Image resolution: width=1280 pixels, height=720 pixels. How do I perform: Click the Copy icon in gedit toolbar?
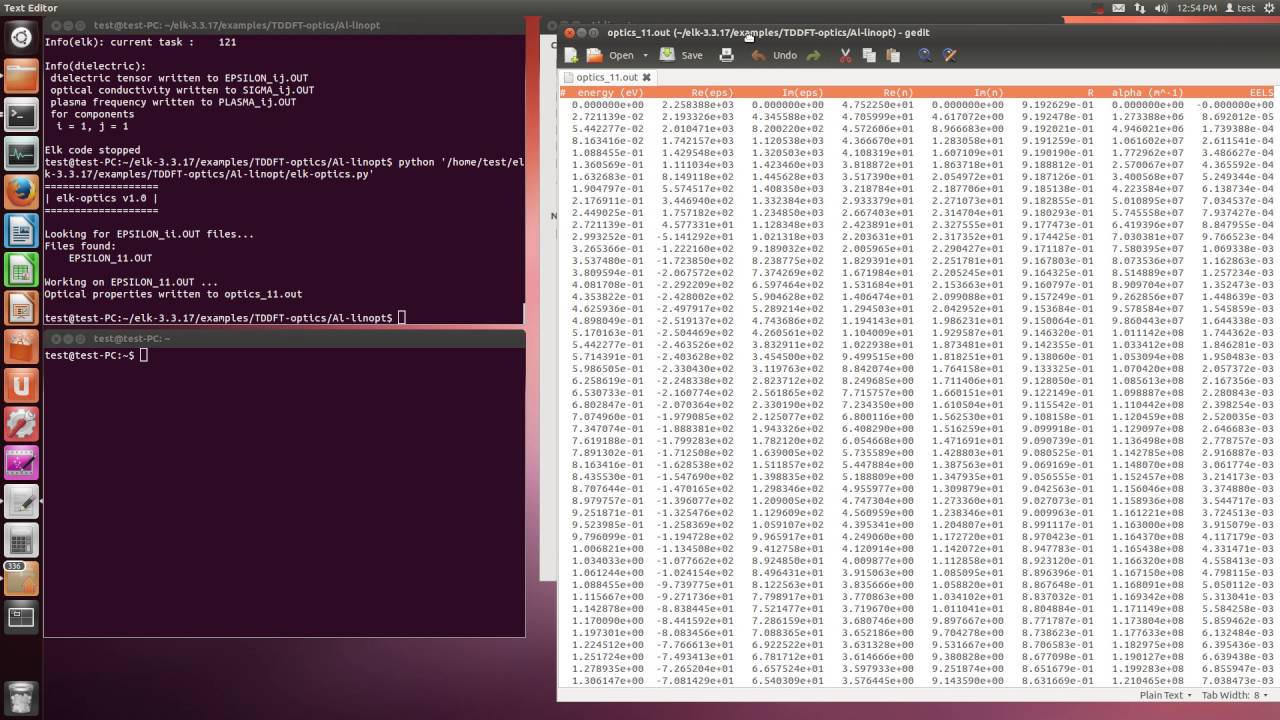click(x=868, y=55)
